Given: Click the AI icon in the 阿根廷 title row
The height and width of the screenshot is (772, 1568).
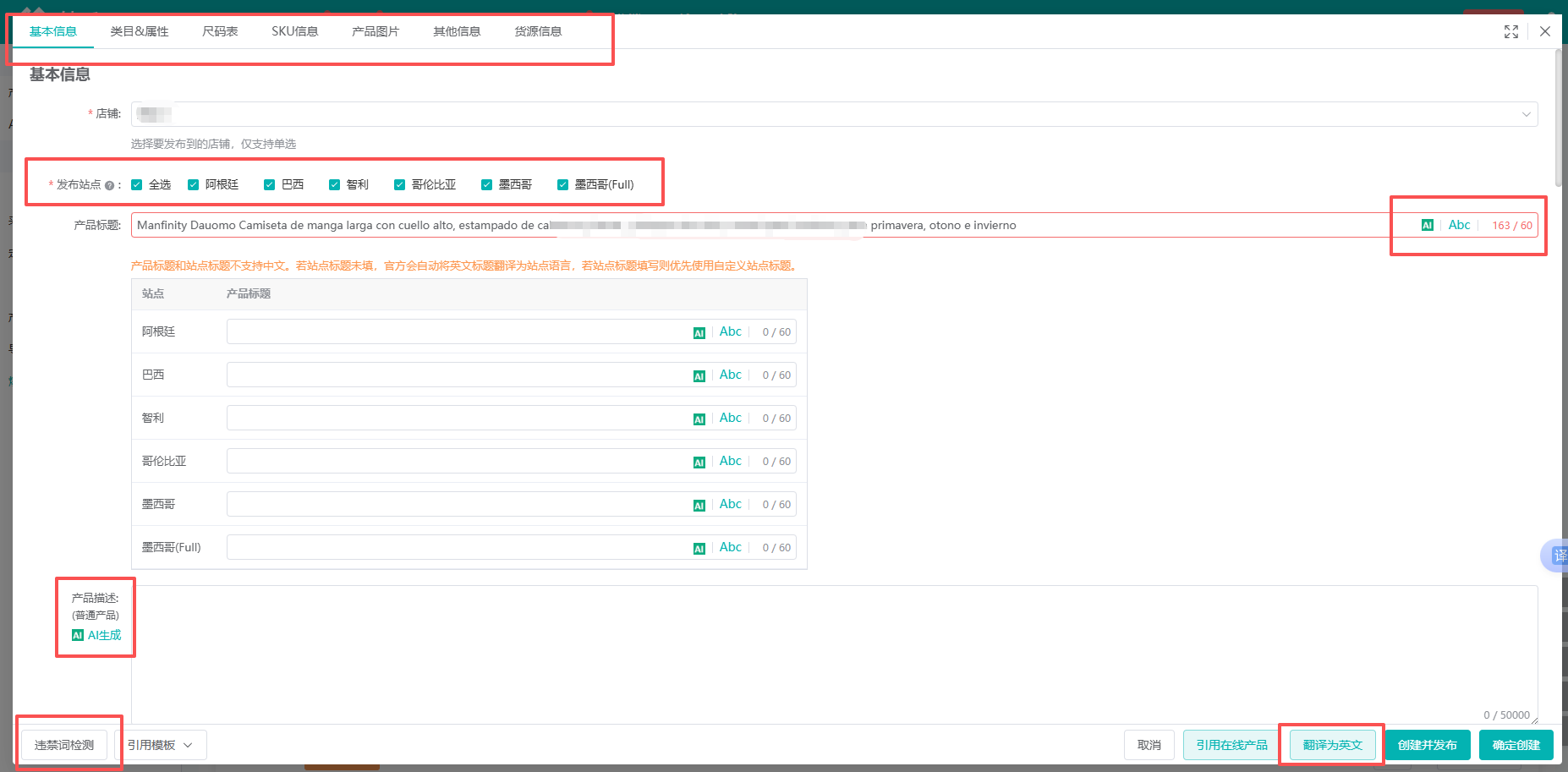Looking at the screenshot, I should point(699,333).
